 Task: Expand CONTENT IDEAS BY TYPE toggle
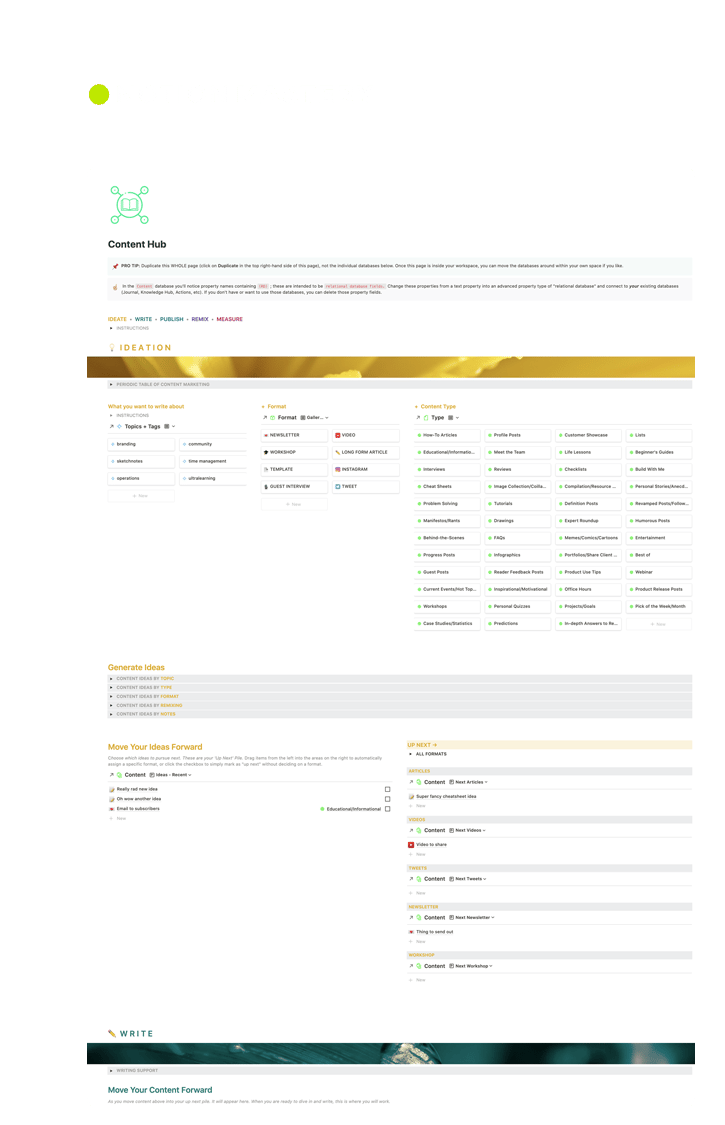(x=111, y=687)
